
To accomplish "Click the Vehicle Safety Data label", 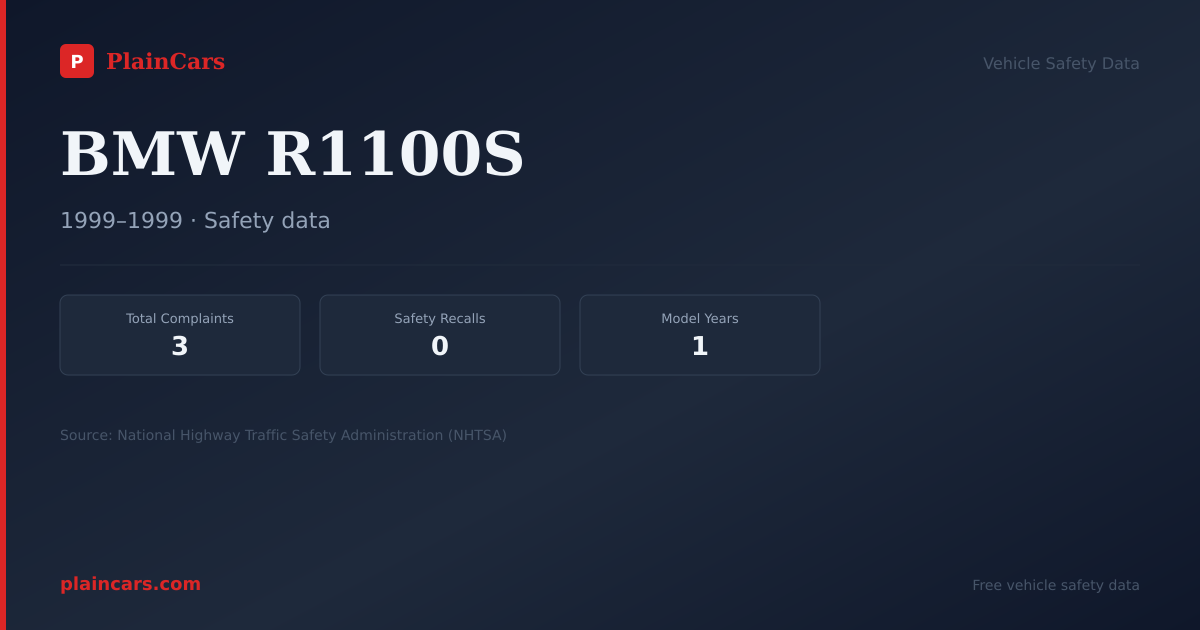I will 1061,63.
